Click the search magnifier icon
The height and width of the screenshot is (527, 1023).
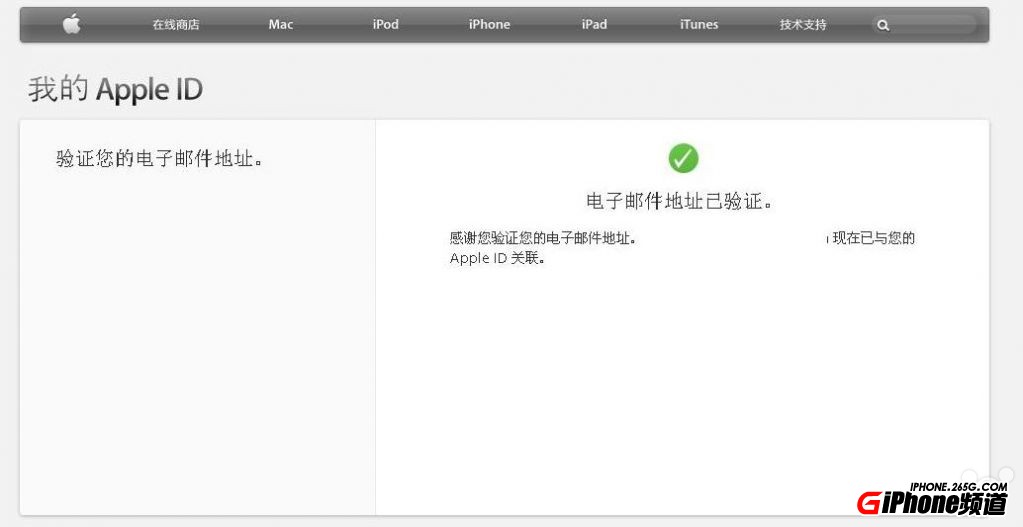pyautogui.click(x=883, y=25)
